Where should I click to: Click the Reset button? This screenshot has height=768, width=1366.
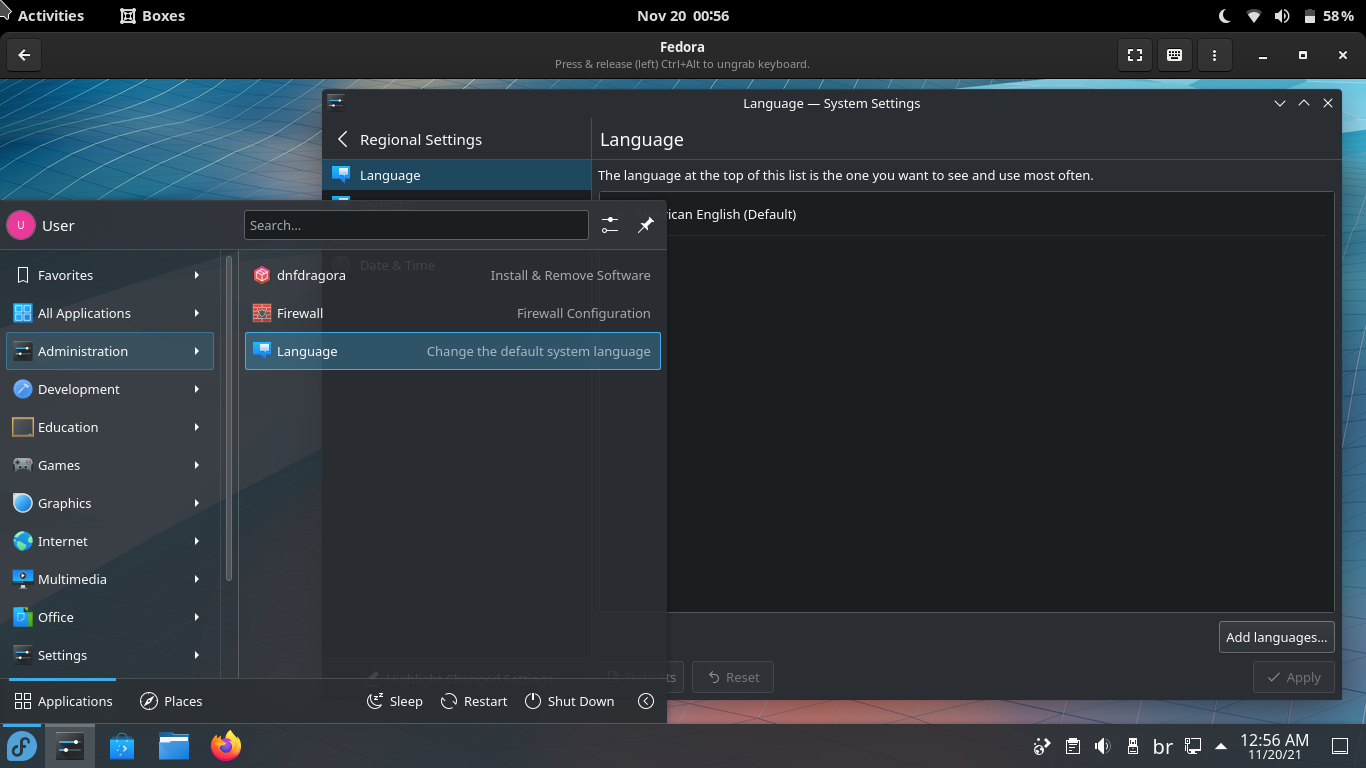(733, 677)
